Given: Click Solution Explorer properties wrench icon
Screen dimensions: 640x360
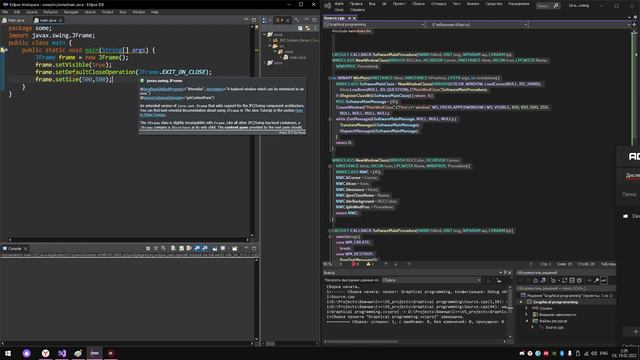Looking at the screenshot, I should click(x=596, y=280).
